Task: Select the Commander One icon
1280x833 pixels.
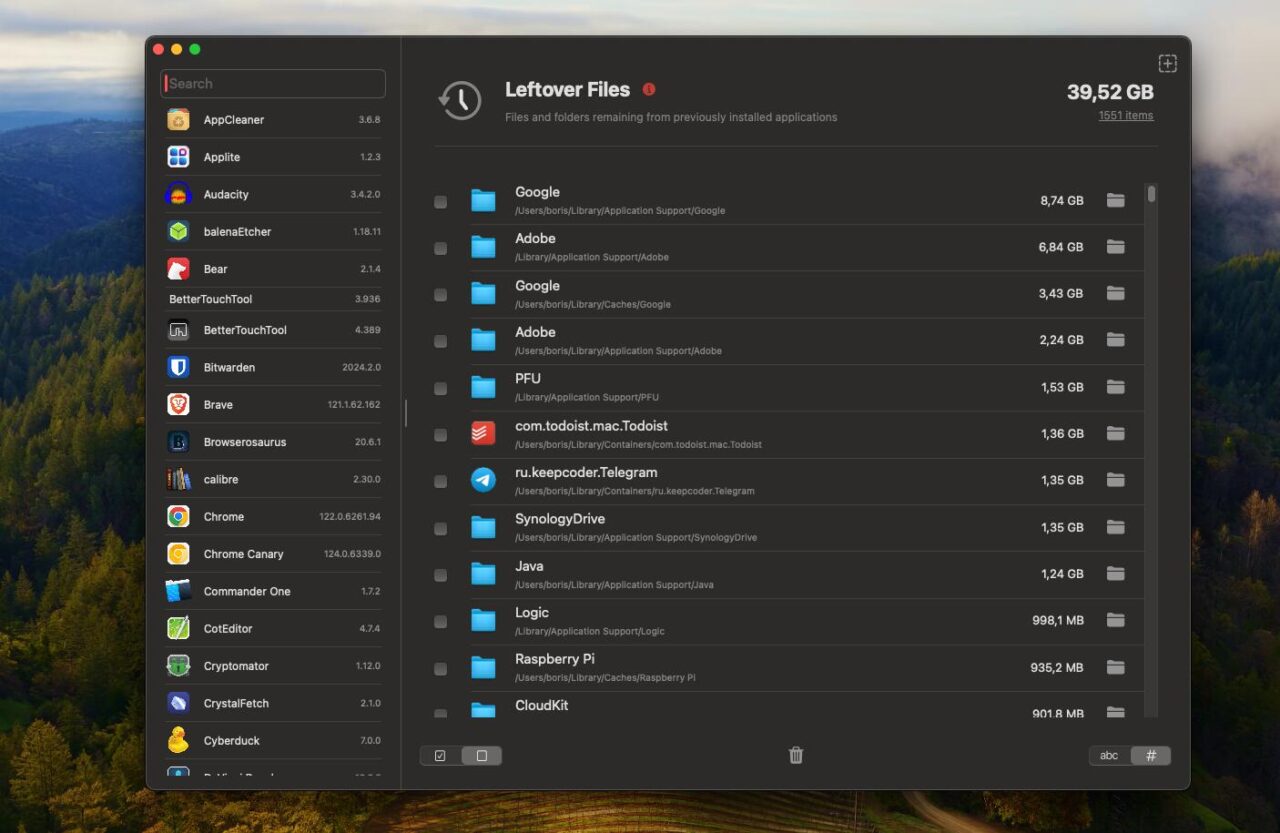Action: pyautogui.click(x=178, y=591)
